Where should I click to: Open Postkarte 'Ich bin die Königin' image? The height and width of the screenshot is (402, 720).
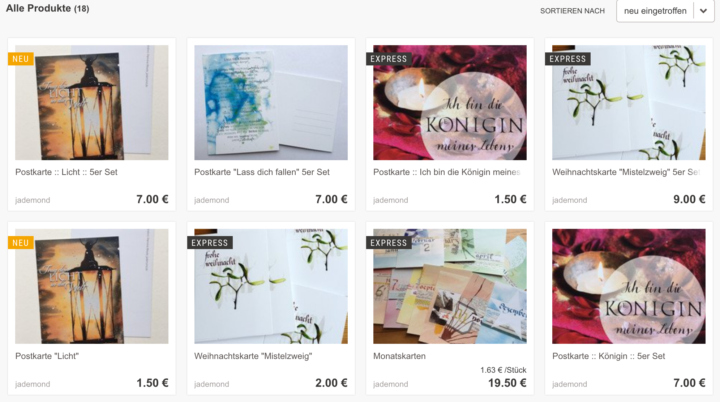point(450,102)
